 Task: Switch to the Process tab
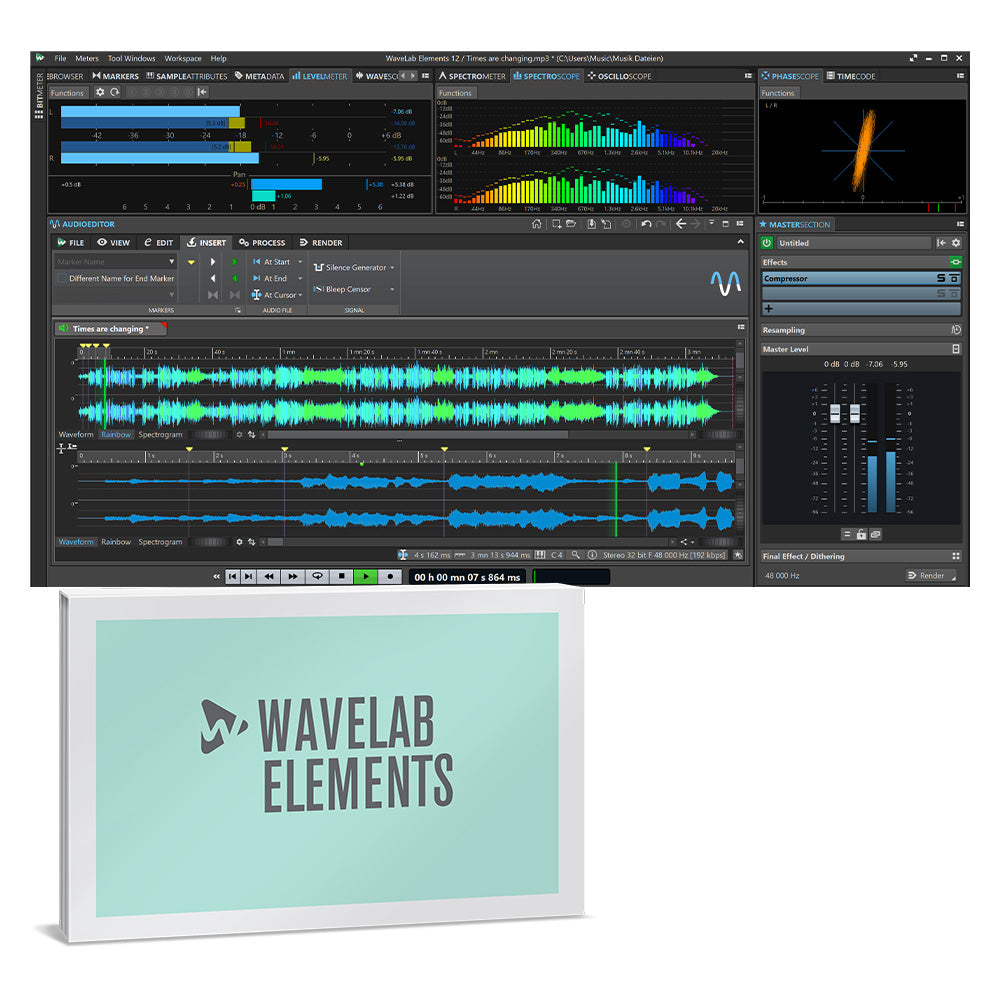coord(263,243)
